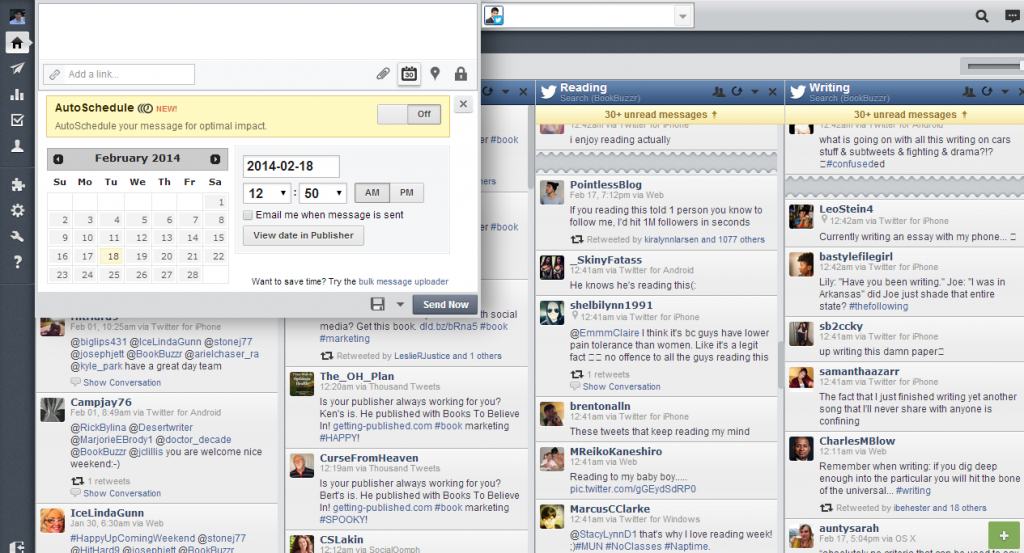1024x553 pixels.
Task: Refresh the Reading stream
Action: 737,92
